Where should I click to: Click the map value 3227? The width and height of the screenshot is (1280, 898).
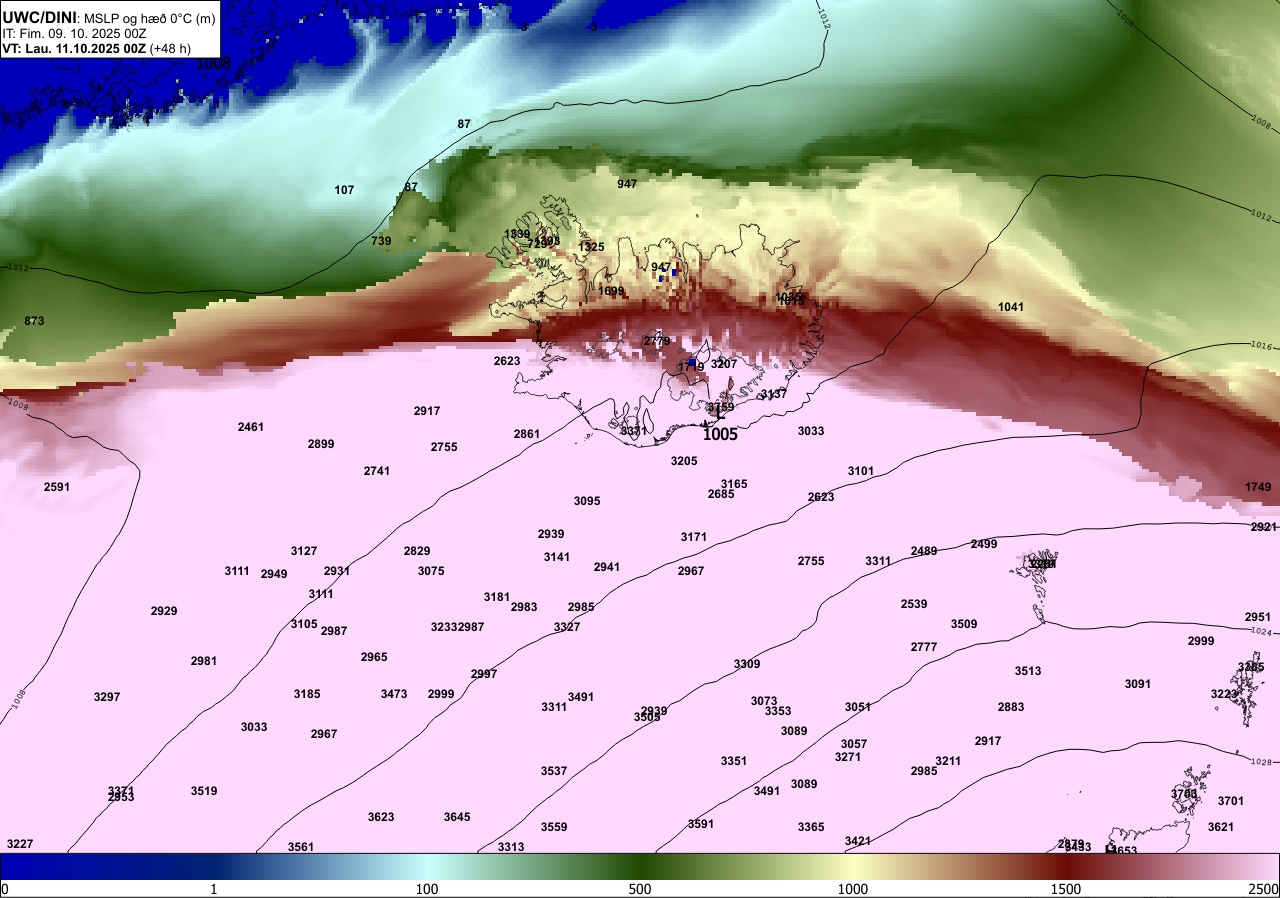[x=20, y=844]
